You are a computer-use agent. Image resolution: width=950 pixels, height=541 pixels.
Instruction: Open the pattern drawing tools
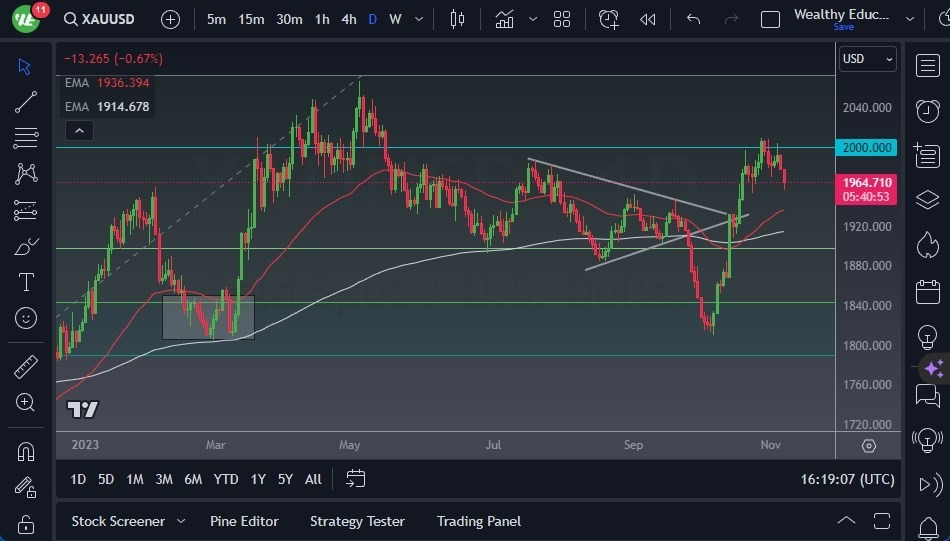point(26,174)
